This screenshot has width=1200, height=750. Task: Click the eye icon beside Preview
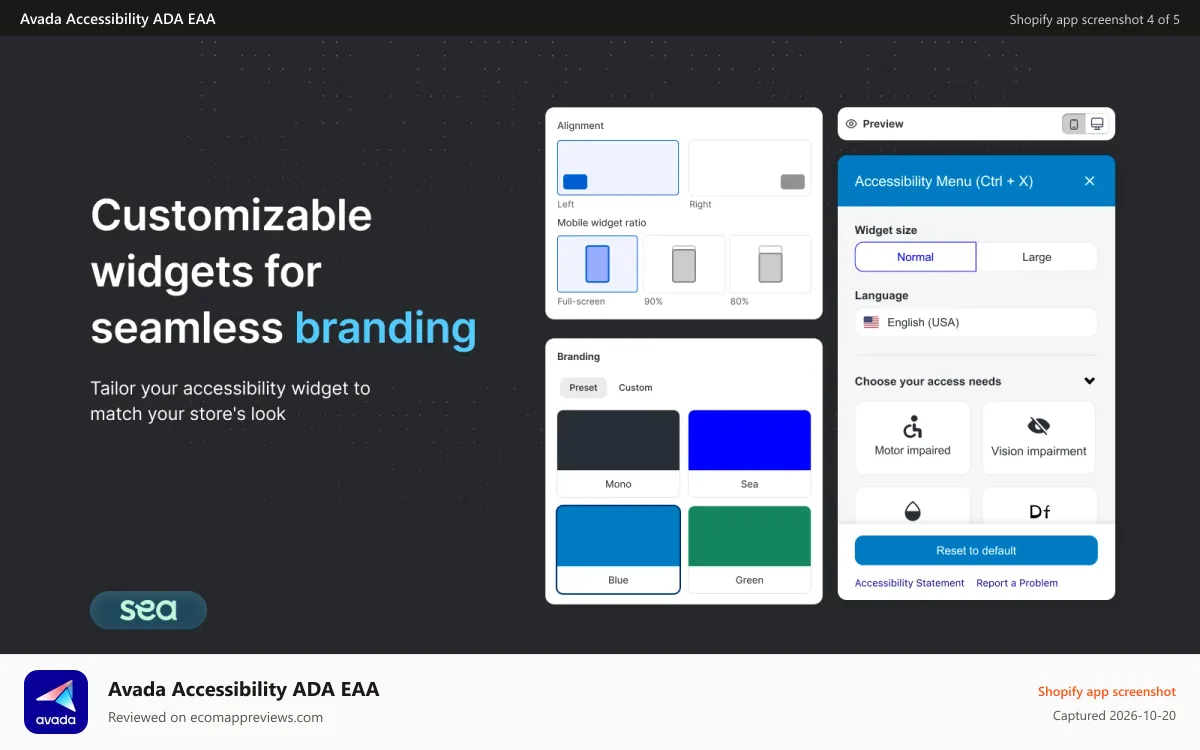coord(851,124)
